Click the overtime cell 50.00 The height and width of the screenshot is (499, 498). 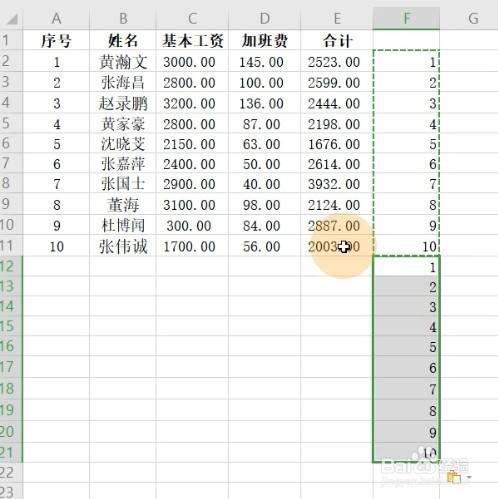[x=265, y=164]
